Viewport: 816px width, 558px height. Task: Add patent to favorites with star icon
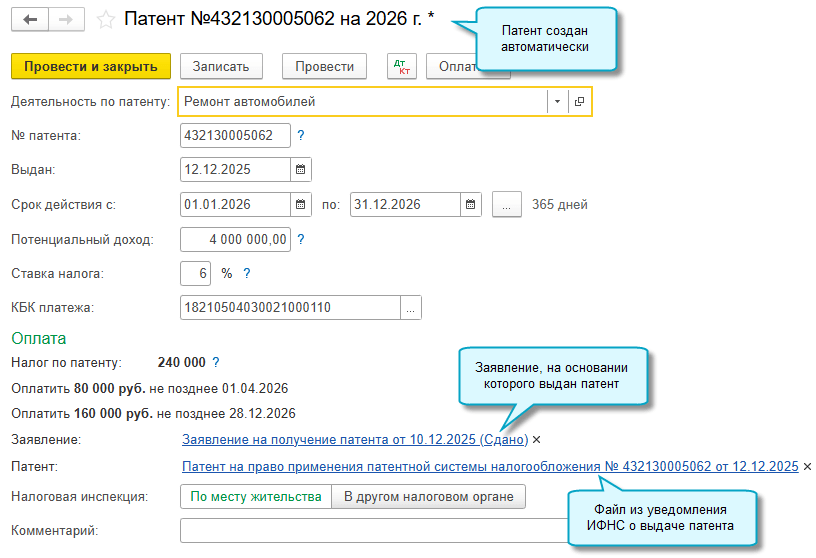click(x=106, y=20)
